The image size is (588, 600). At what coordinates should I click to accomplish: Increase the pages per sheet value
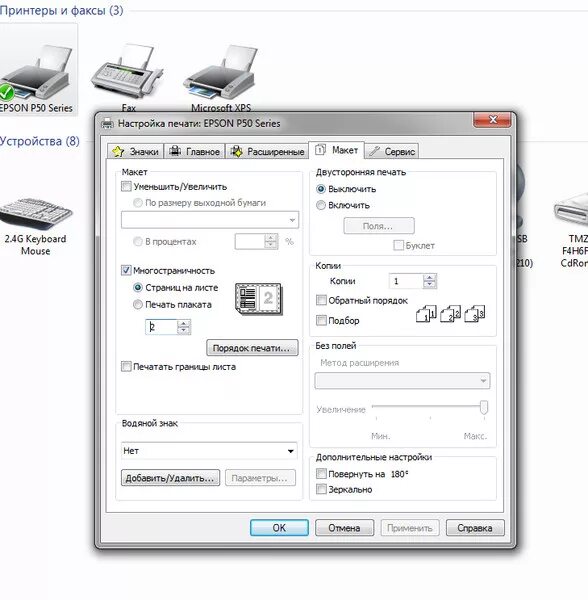pyautogui.click(x=184, y=323)
